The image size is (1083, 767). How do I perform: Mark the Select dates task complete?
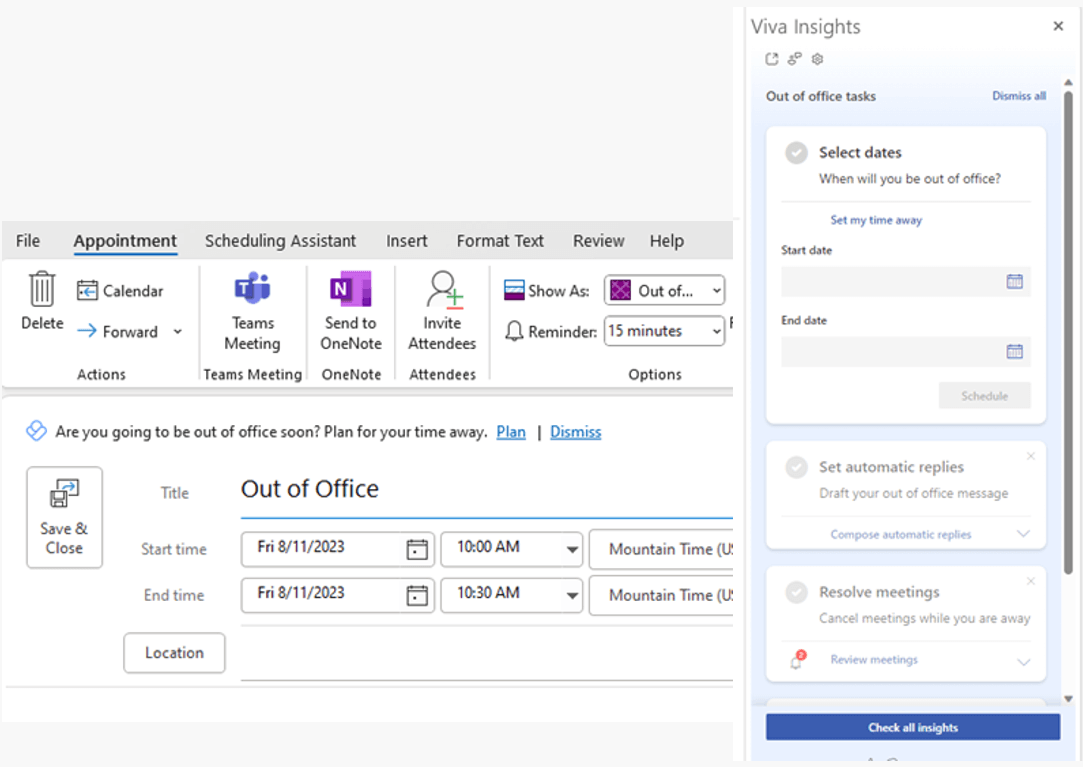796,153
